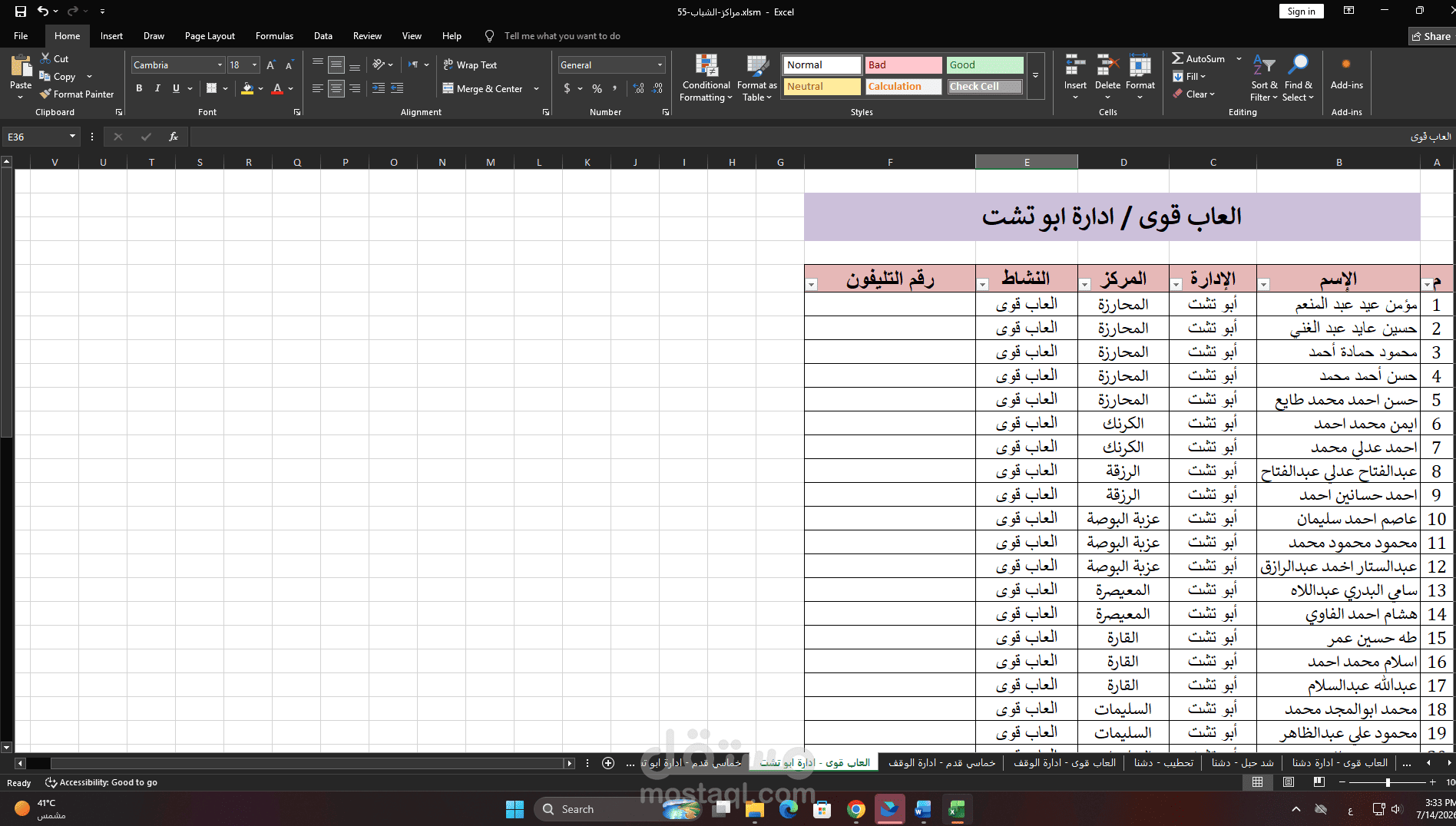Apply comma style number format
This screenshot has height=826, width=1456.
(x=614, y=88)
